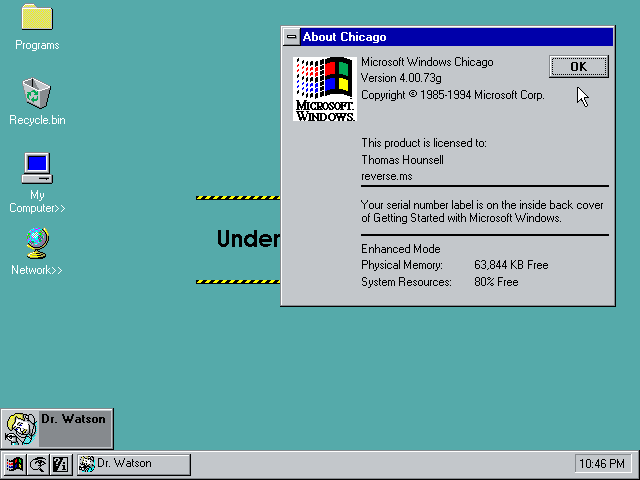Activate the Dr. Watson taskbar button

coord(134,464)
